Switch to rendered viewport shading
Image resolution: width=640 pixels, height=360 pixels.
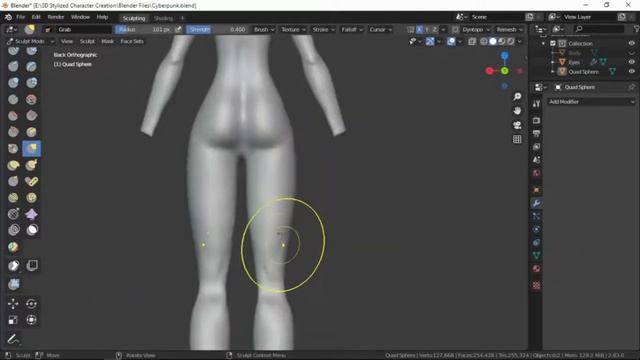pos(511,41)
